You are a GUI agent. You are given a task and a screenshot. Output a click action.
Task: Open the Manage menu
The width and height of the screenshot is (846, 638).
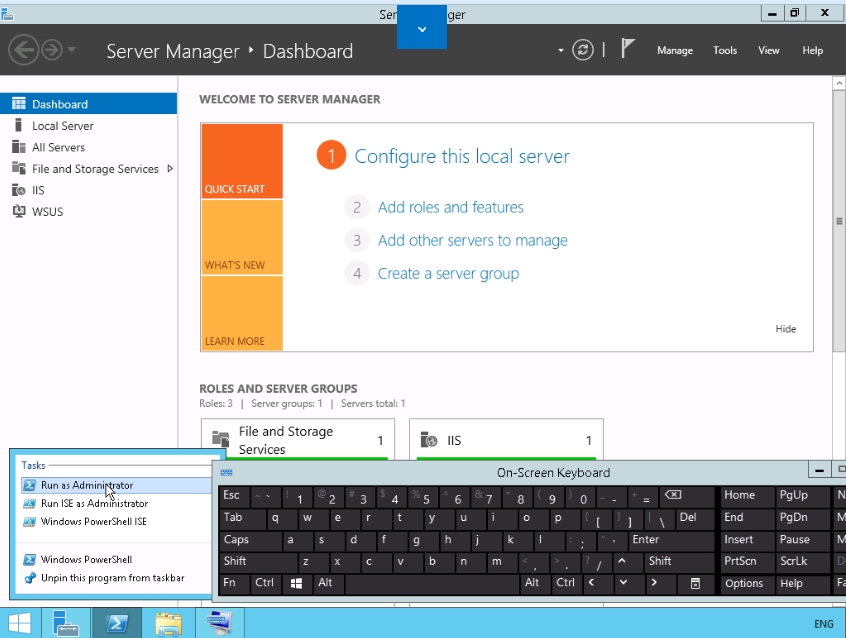[x=674, y=50]
